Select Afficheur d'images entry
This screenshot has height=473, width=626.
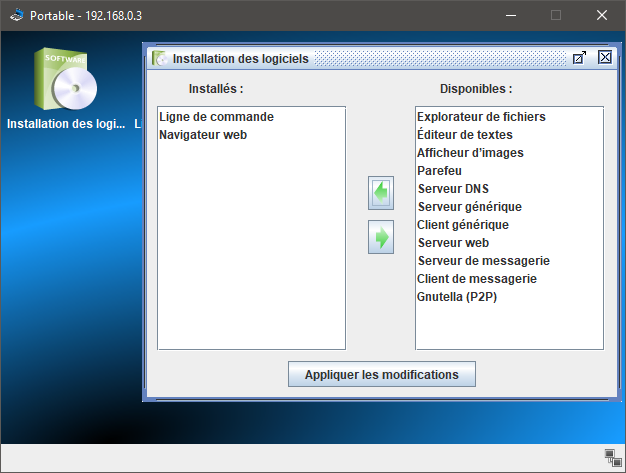(x=470, y=153)
